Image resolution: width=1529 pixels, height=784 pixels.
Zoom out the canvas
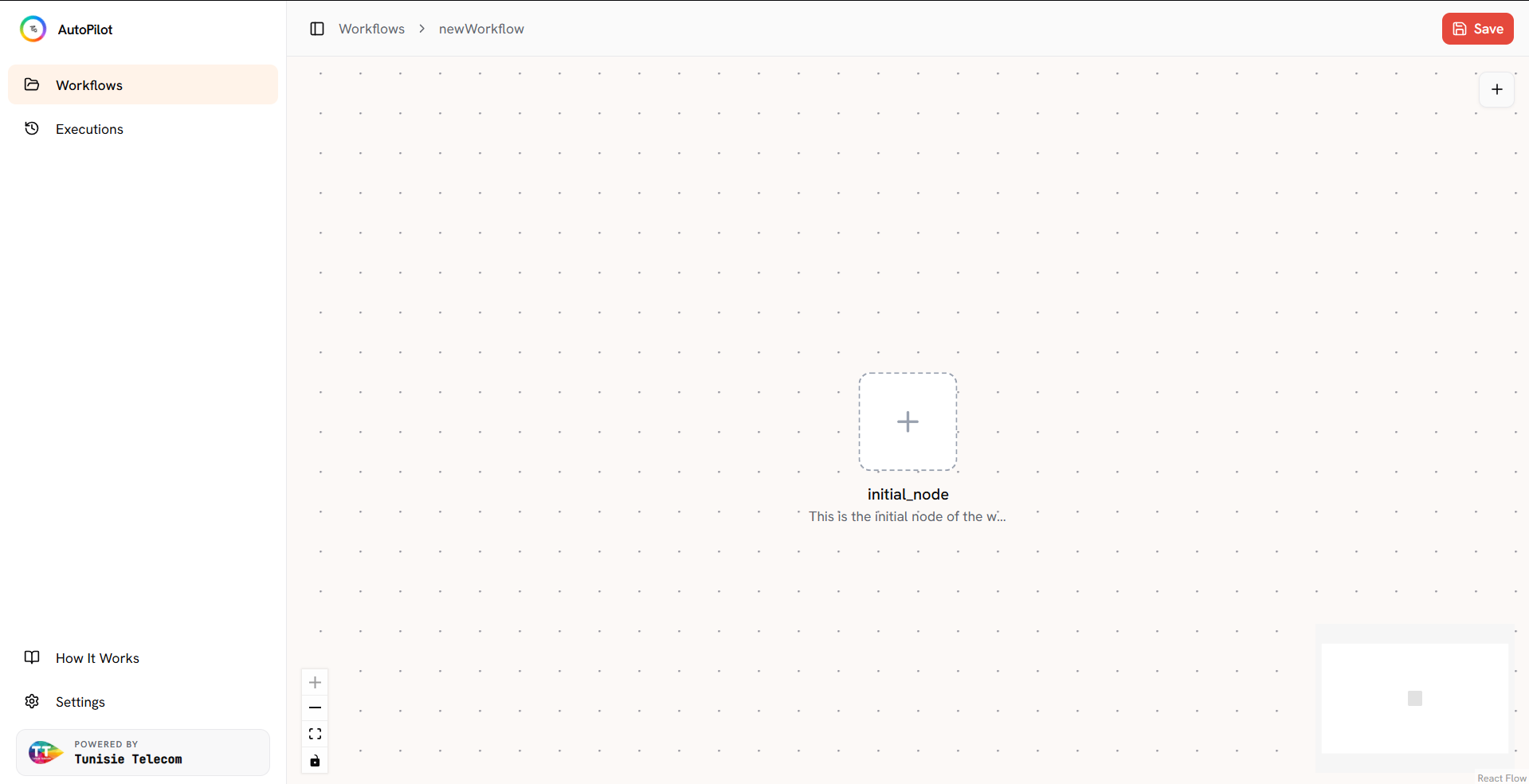[315, 708]
